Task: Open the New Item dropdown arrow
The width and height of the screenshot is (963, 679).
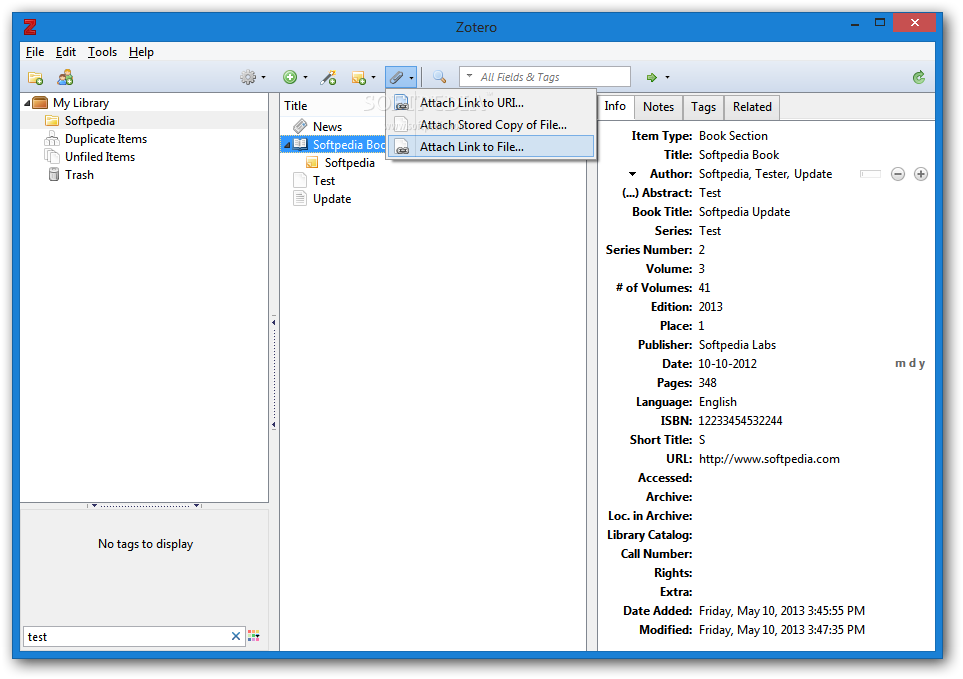Action: [x=305, y=77]
